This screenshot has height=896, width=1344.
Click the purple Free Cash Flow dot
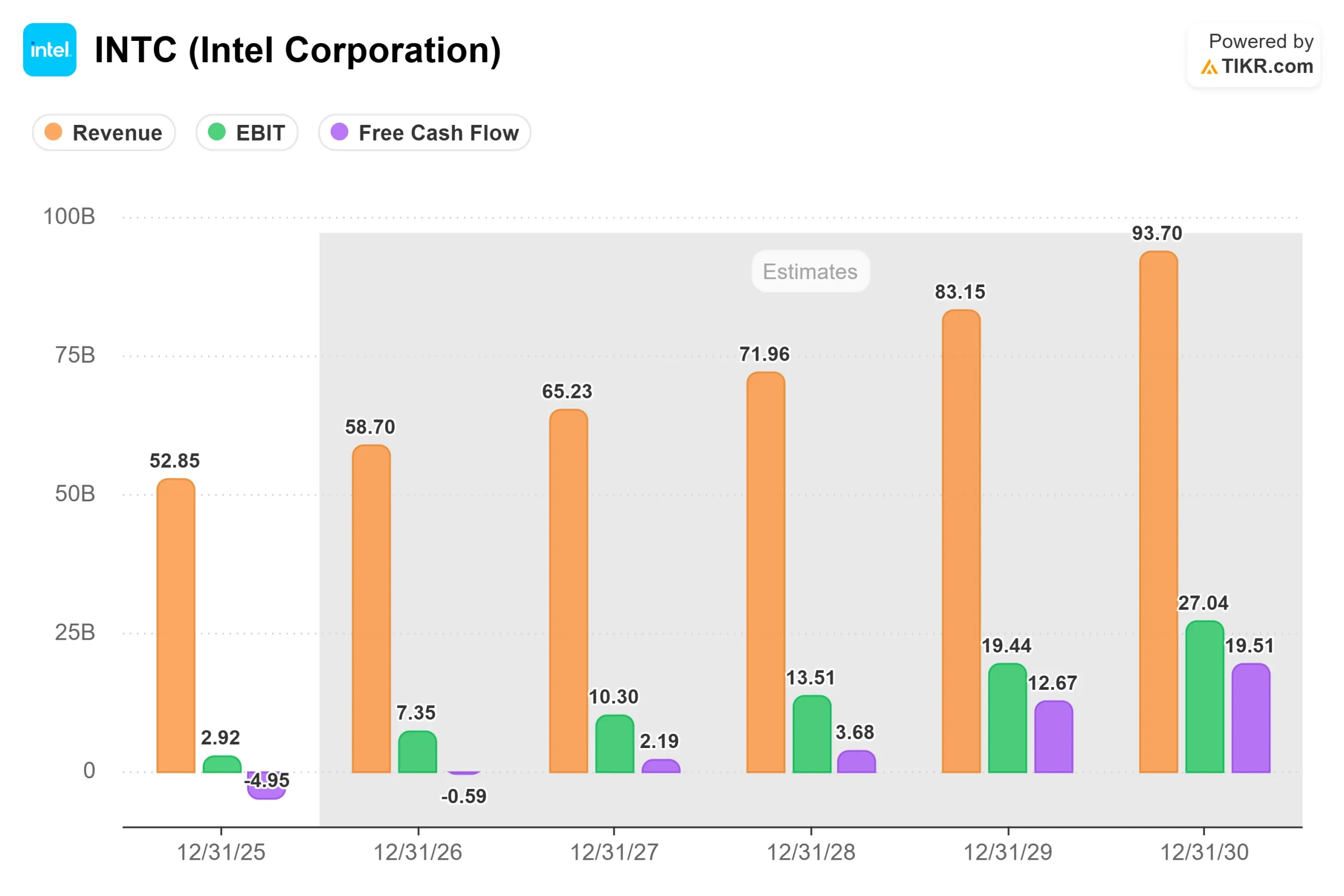pos(340,132)
